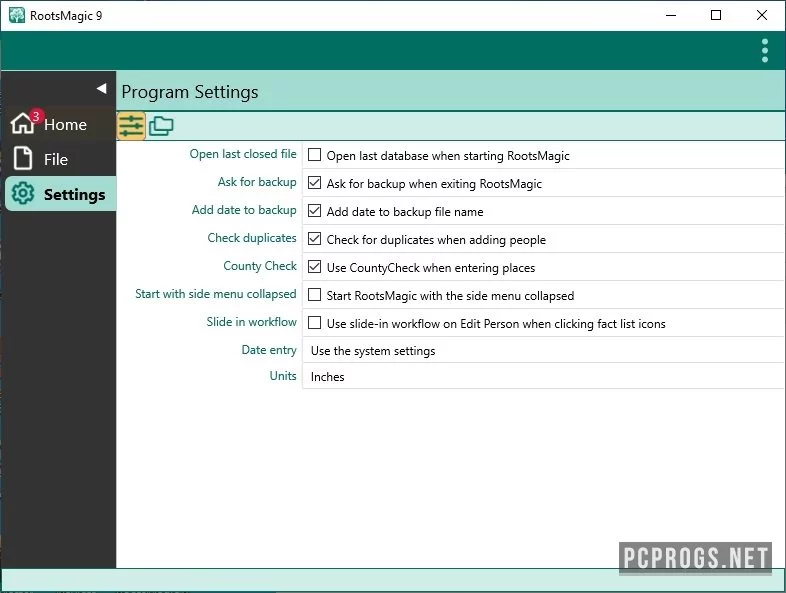Open the Date entry dropdown

point(543,350)
